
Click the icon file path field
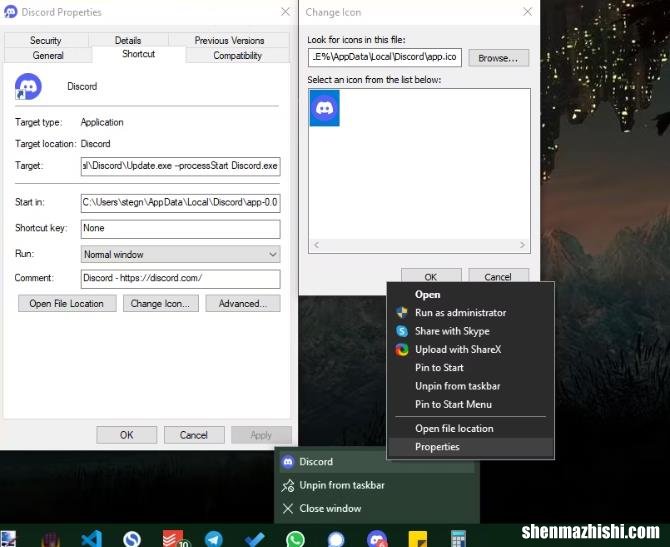385,57
